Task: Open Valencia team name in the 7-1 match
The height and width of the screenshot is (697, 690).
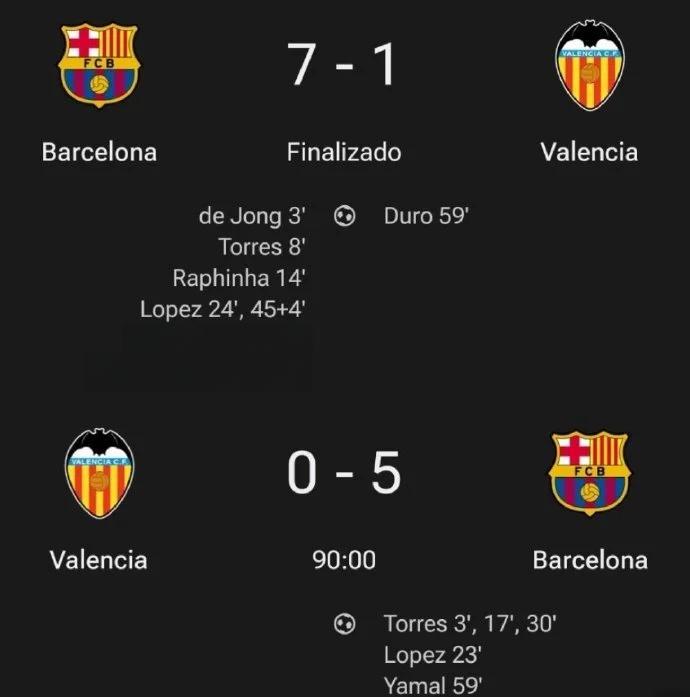Action: [589, 152]
